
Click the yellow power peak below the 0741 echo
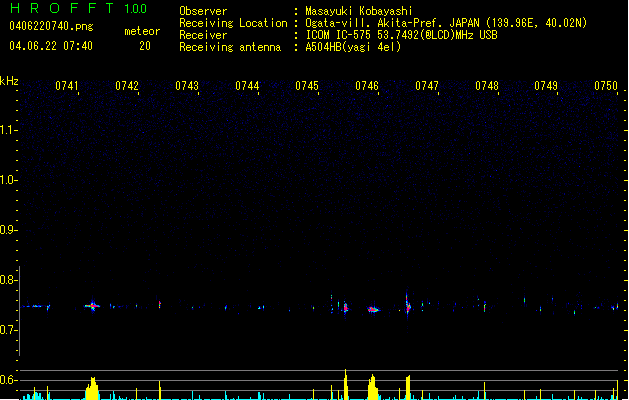click(x=92, y=388)
